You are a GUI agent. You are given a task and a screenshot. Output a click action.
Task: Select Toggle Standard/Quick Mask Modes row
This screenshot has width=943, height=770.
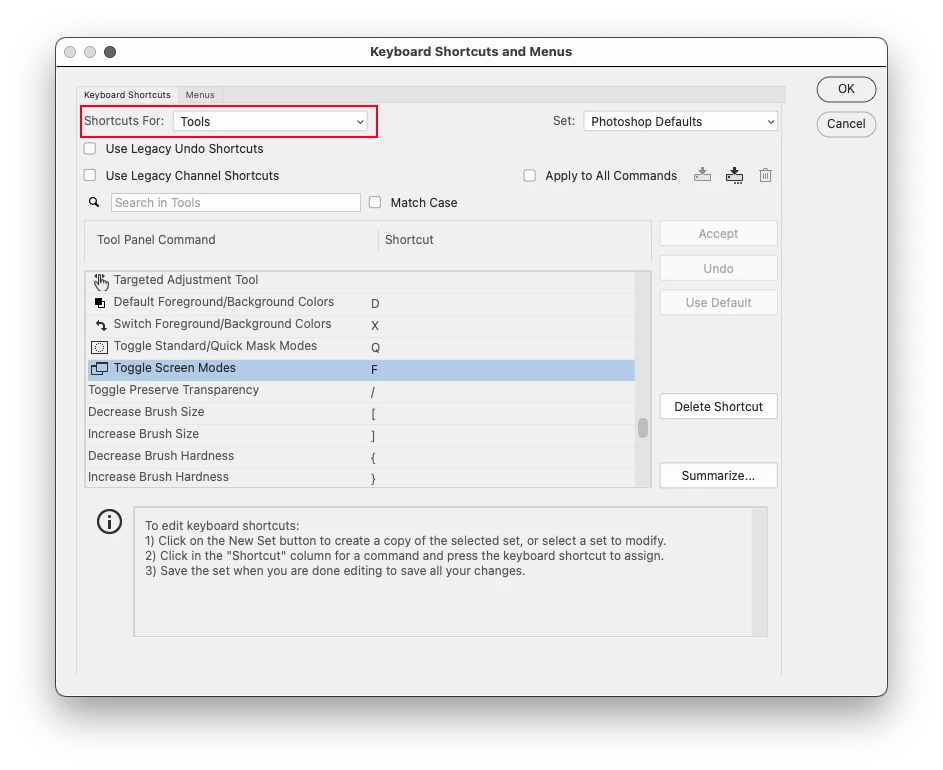point(361,348)
